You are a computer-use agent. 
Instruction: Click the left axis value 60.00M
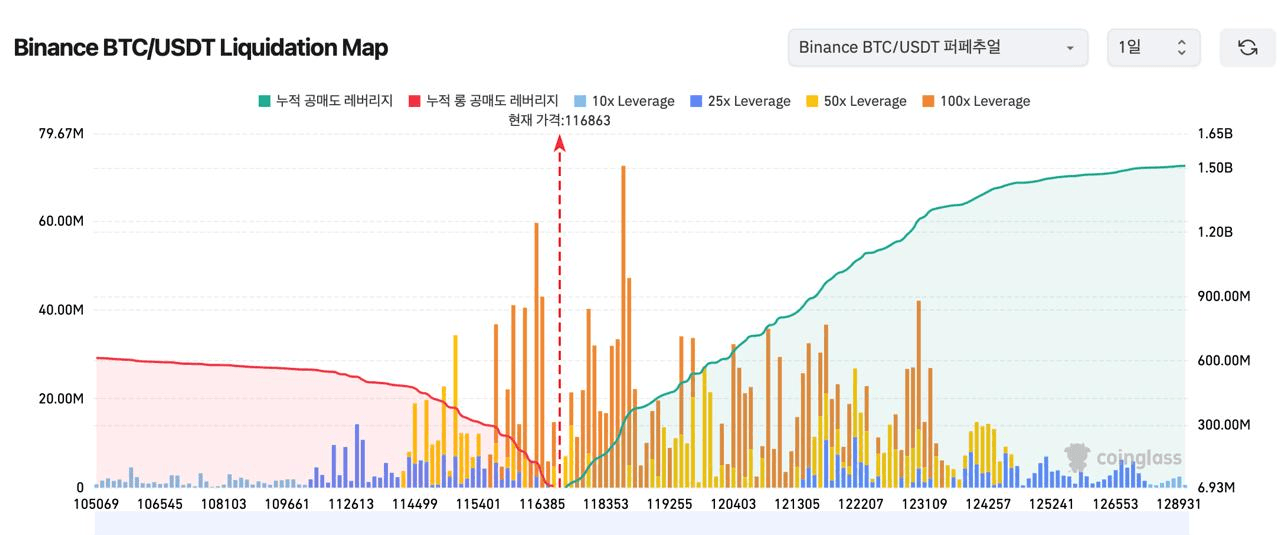(x=61, y=221)
